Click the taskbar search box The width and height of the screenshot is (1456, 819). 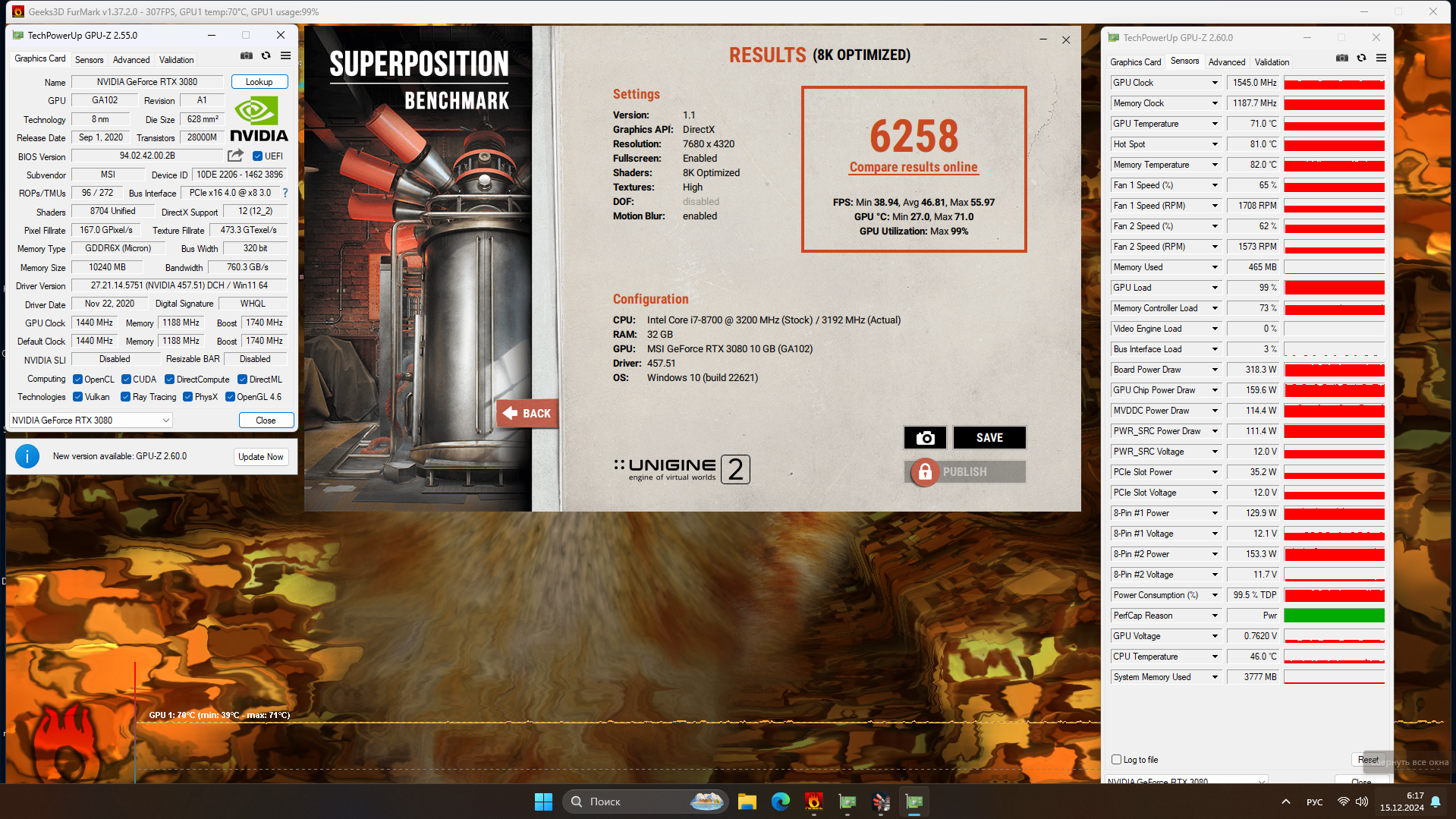click(645, 802)
